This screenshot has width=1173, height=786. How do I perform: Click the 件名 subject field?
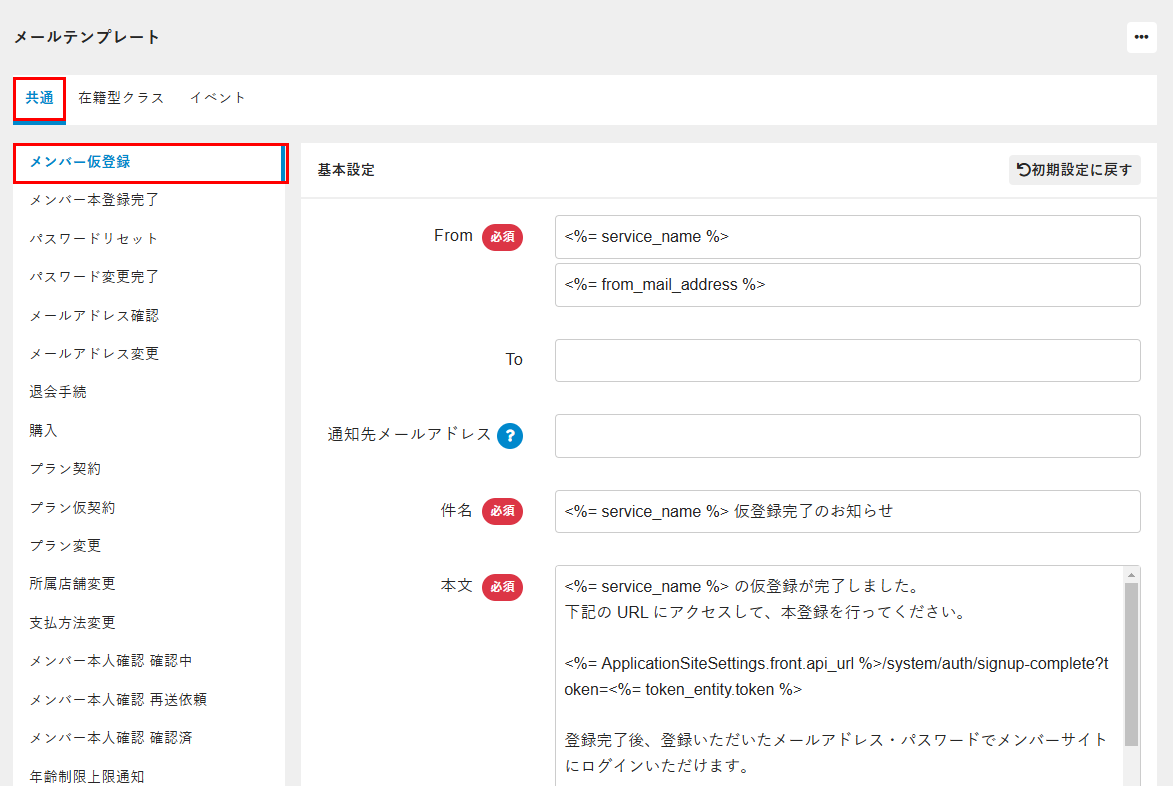pos(847,511)
